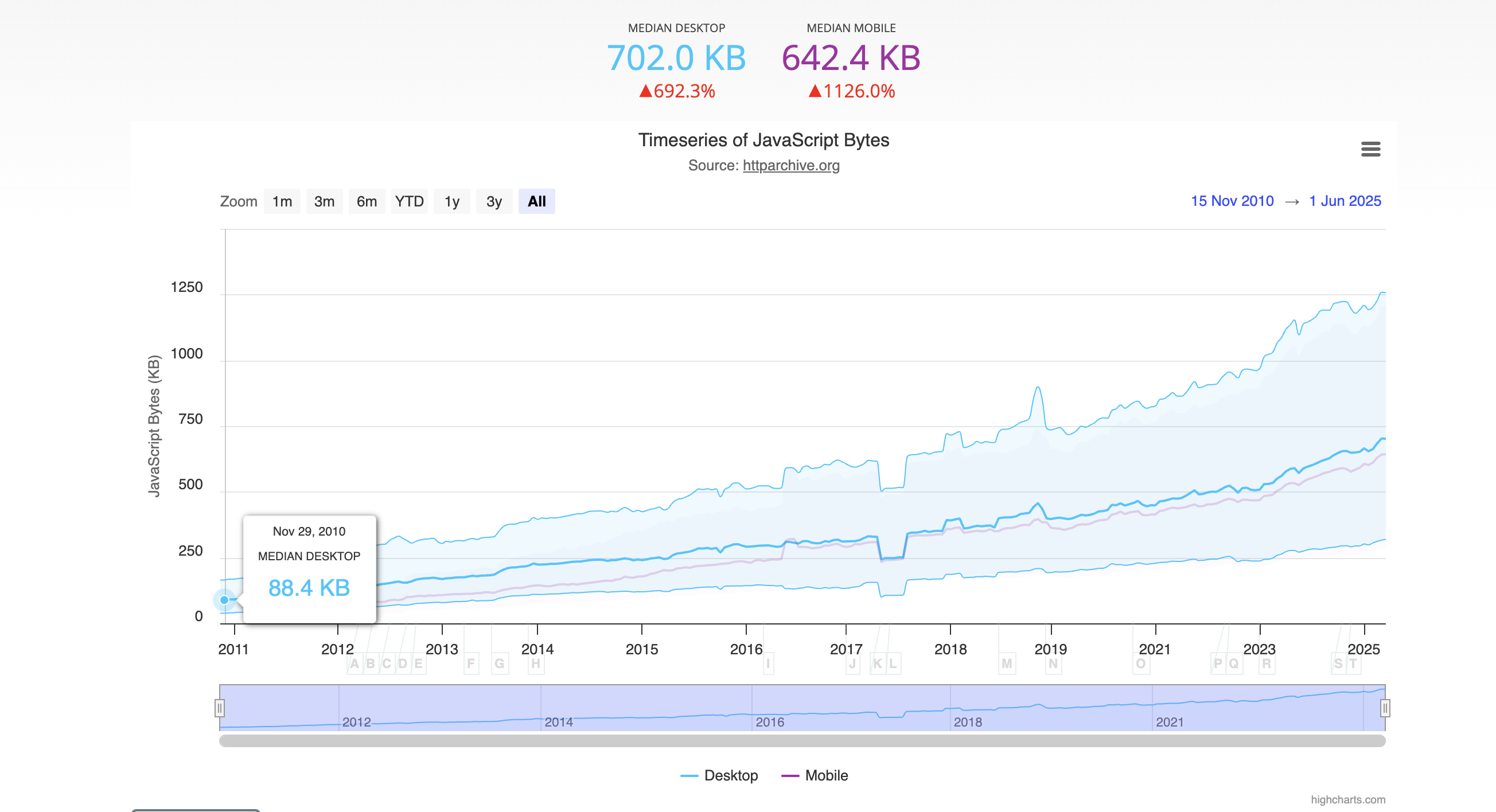Select the 1m zoom range
This screenshot has width=1496, height=812.
282,201
